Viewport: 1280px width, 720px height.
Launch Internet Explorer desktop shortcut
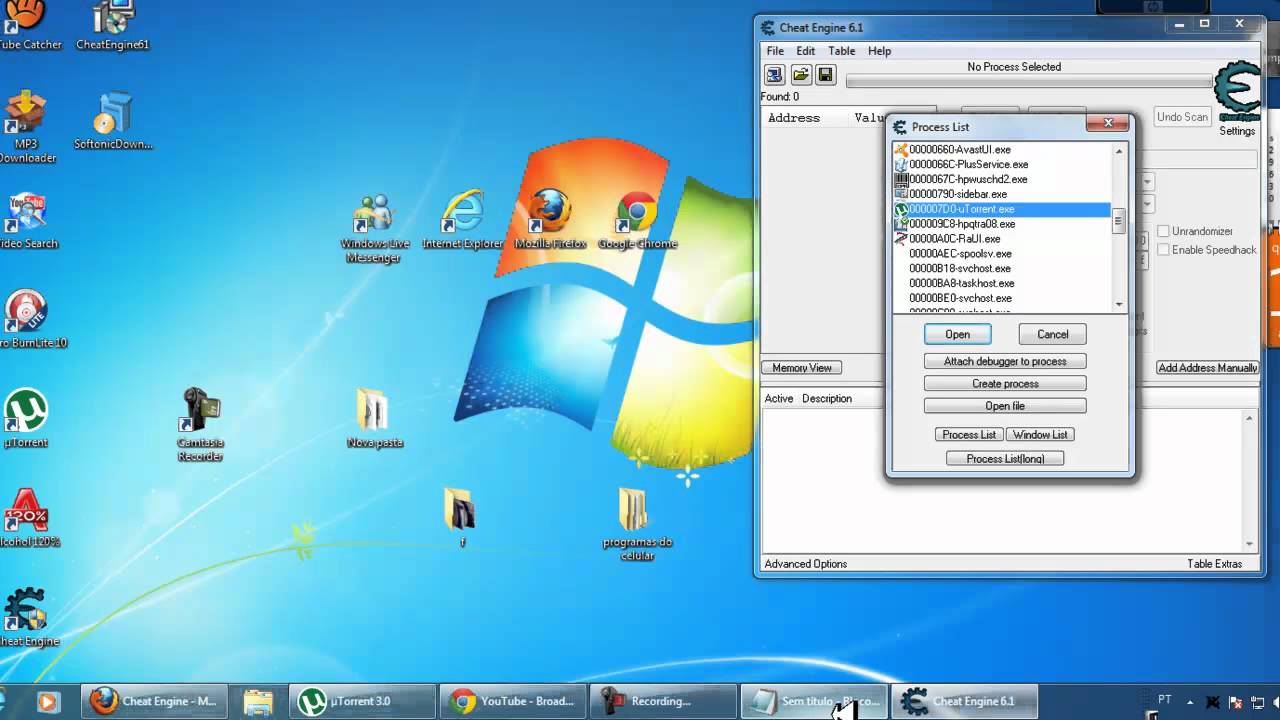462,220
